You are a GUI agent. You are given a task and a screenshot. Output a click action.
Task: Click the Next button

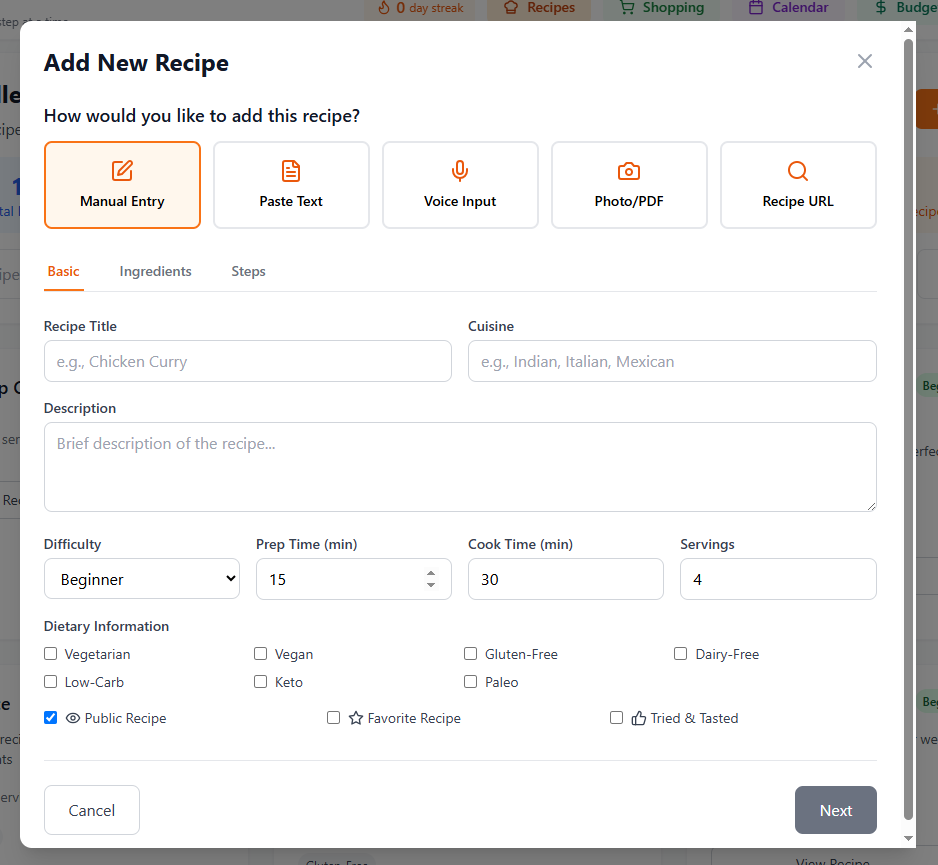[x=836, y=810]
